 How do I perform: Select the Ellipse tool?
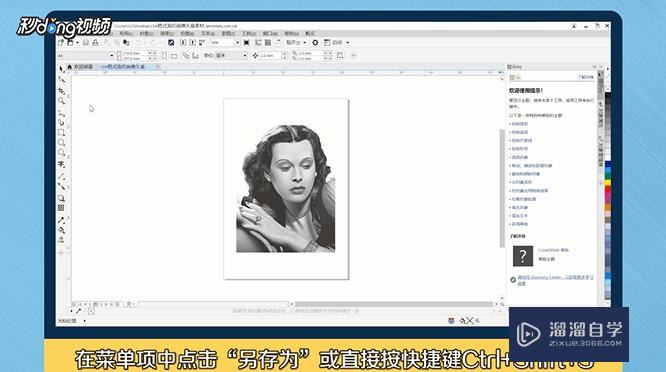pyautogui.click(x=61, y=143)
